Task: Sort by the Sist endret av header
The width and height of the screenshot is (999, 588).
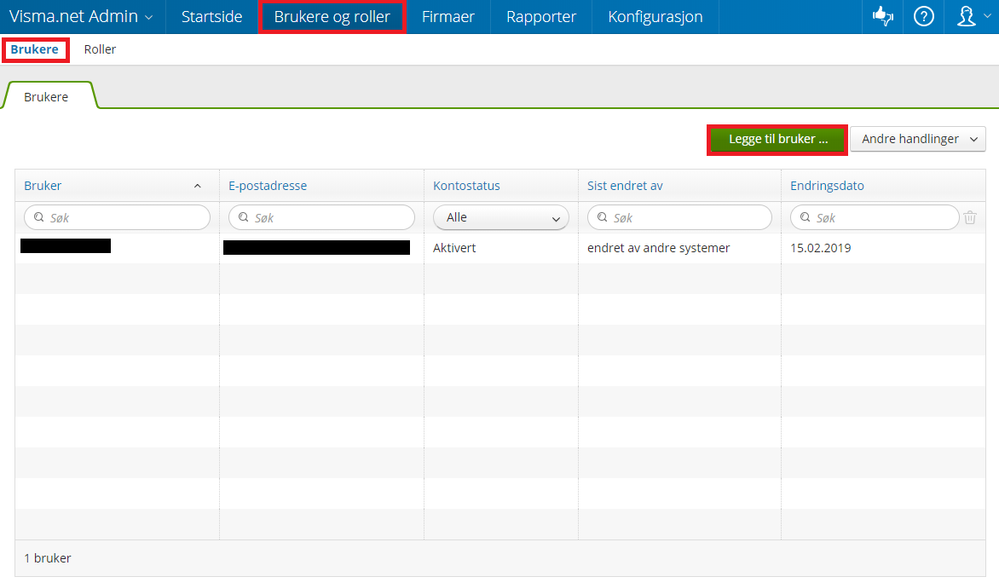Action: [x=625, y=186]
